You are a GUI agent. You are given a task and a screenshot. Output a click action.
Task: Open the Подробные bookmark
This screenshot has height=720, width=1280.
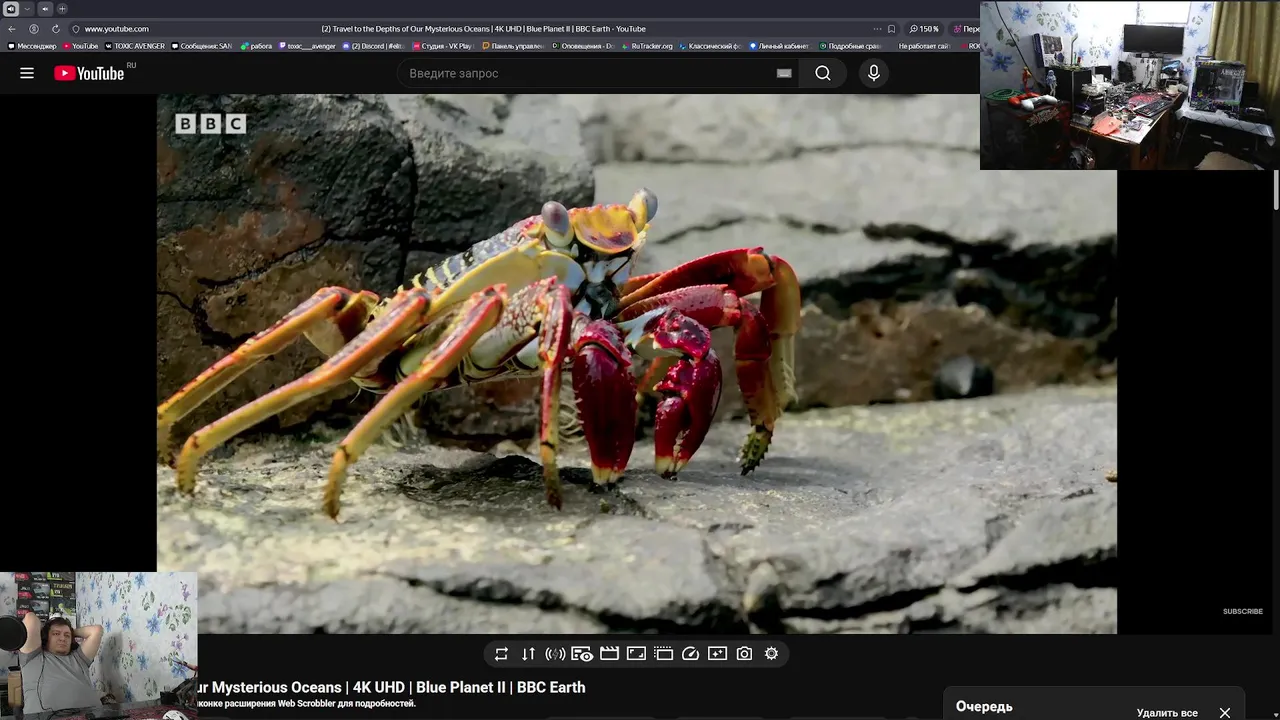pos(851,46)
